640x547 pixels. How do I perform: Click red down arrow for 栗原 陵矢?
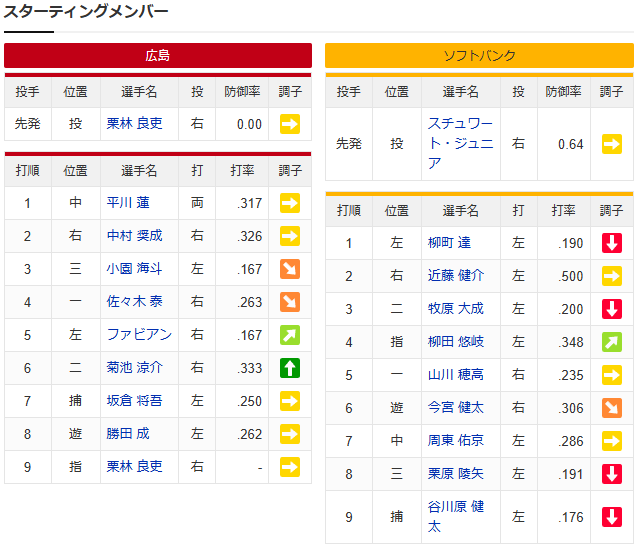pos(611,474)
